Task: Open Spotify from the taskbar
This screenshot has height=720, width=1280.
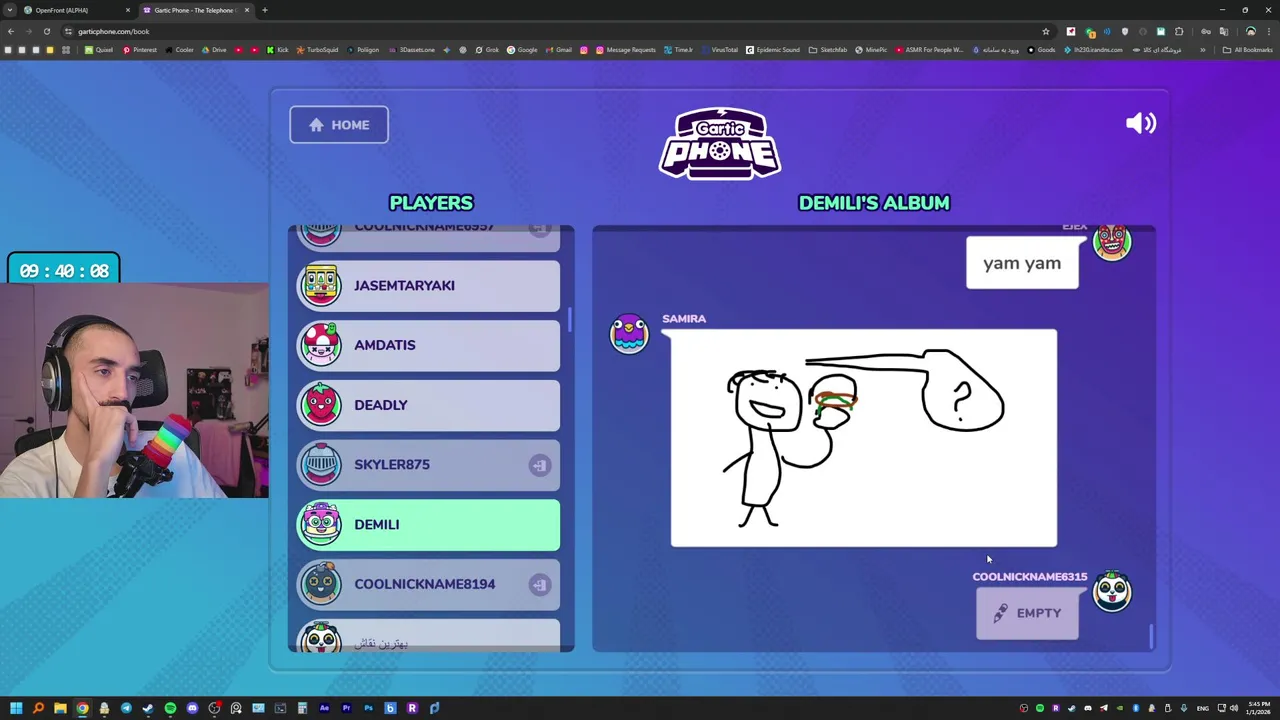Action: click(x=170, y=708)
